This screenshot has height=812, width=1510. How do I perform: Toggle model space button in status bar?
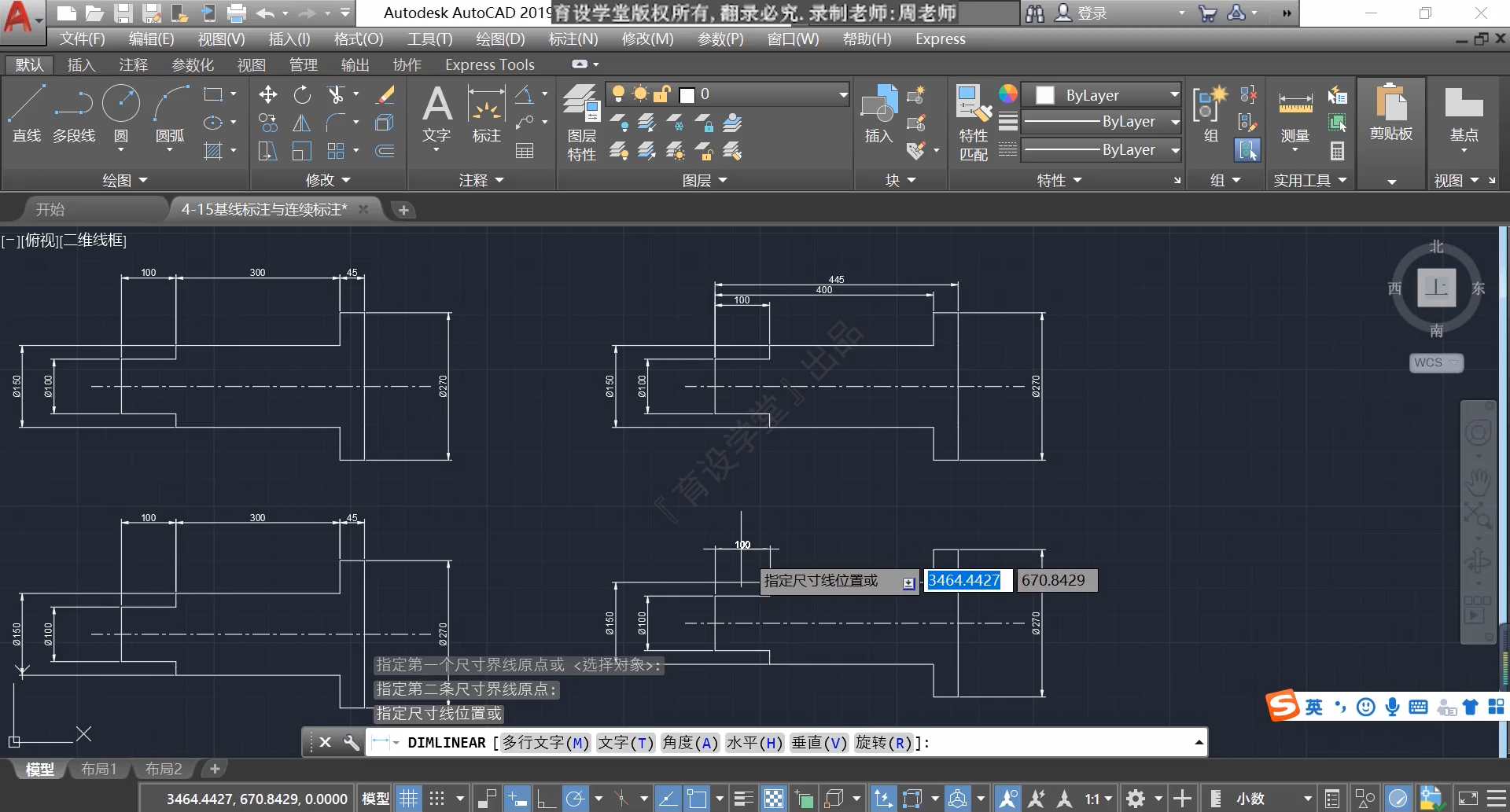pyautogui.click(x=375, y=799)
